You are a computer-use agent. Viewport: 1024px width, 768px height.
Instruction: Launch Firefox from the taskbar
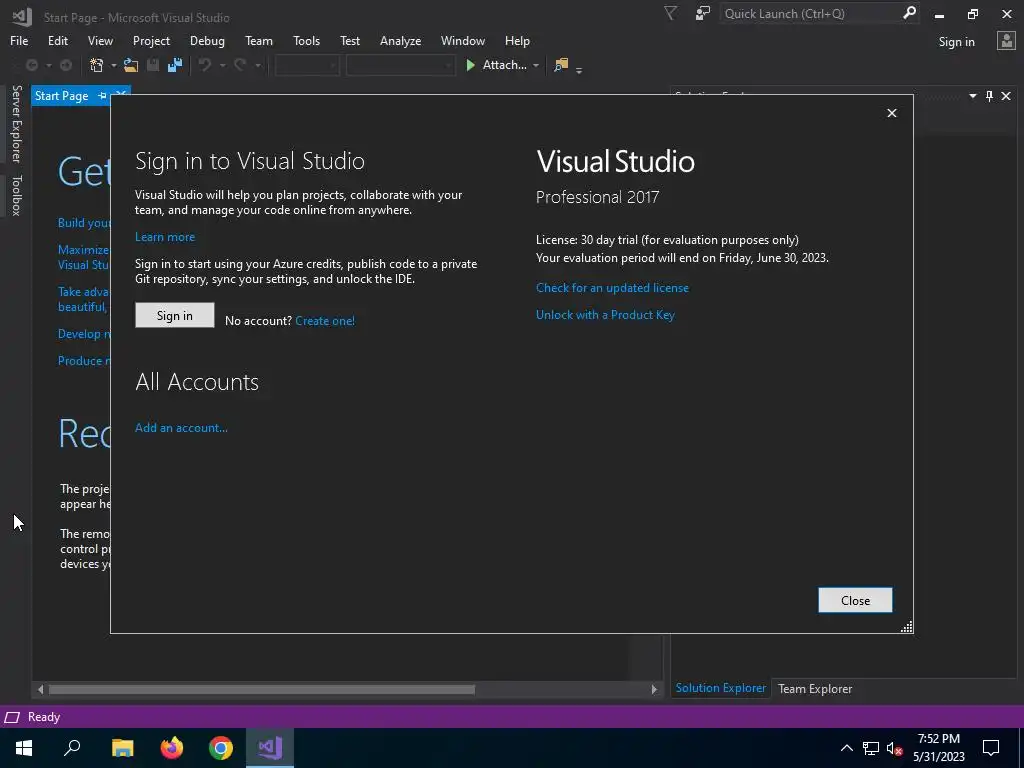click(172, 748)
